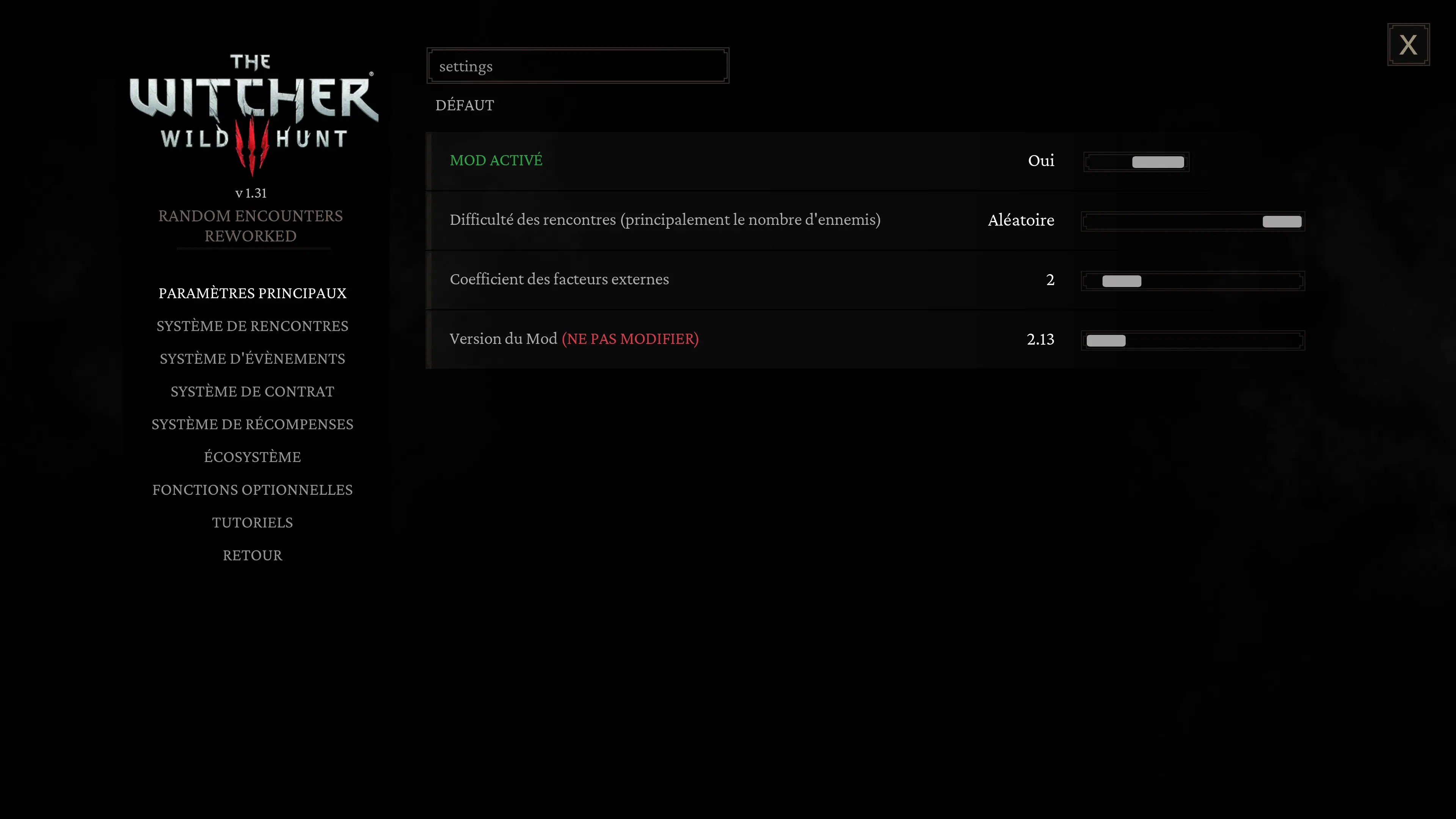Open SYSTÈME D'ÉVÈNEMENTS menu
Image resolution: width=1456 pixels, height=819 pixels.
[252, 359]
